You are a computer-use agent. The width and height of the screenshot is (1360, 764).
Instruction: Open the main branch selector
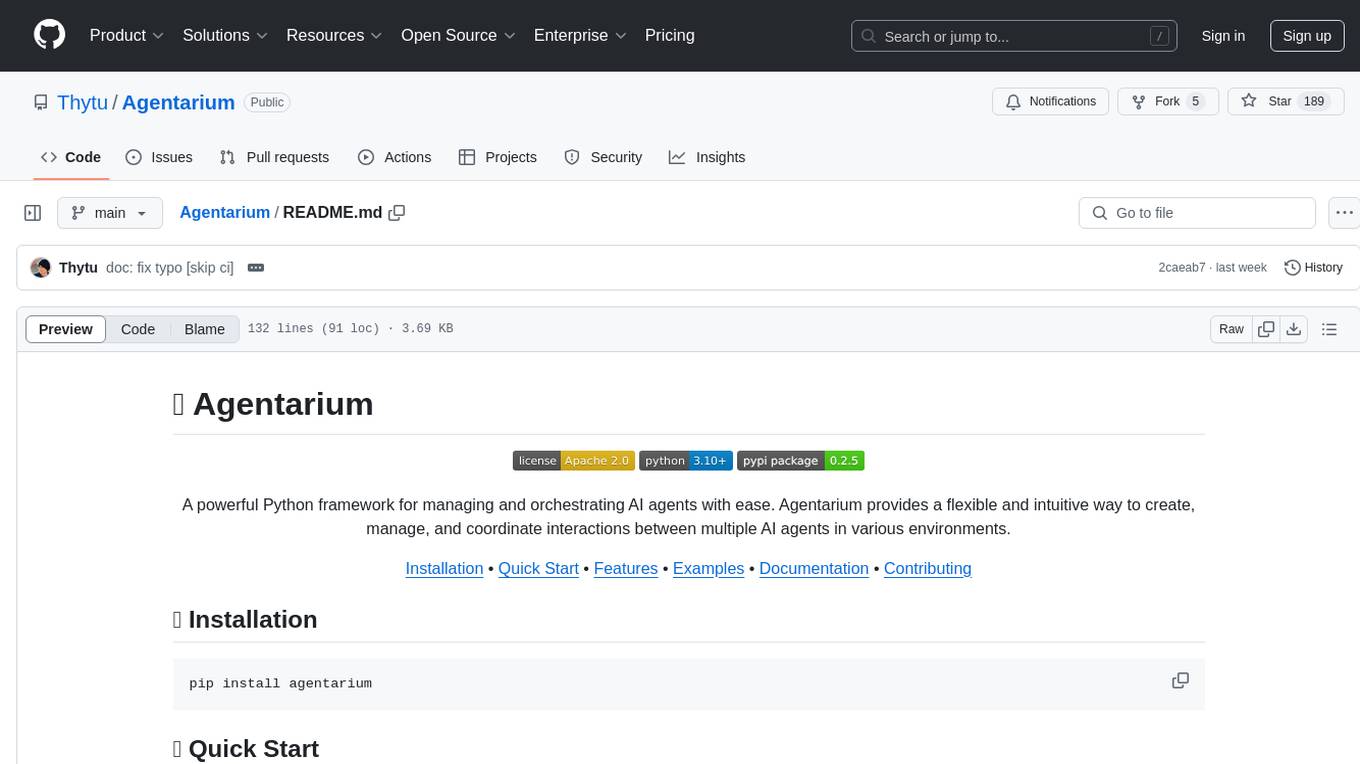click(x=109, y=213)
